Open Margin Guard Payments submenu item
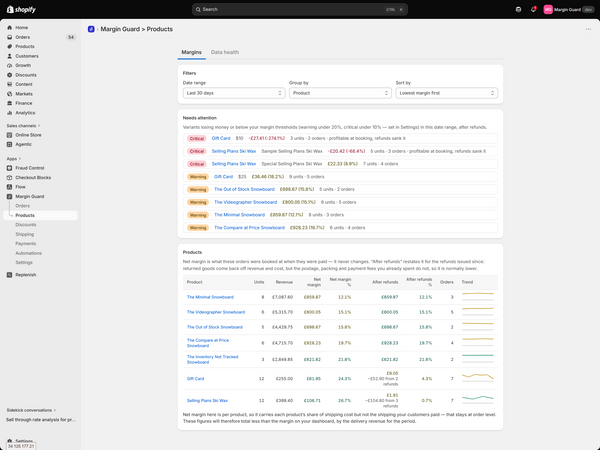This screenshot has height=450, width=600. (x=26, y=244)
